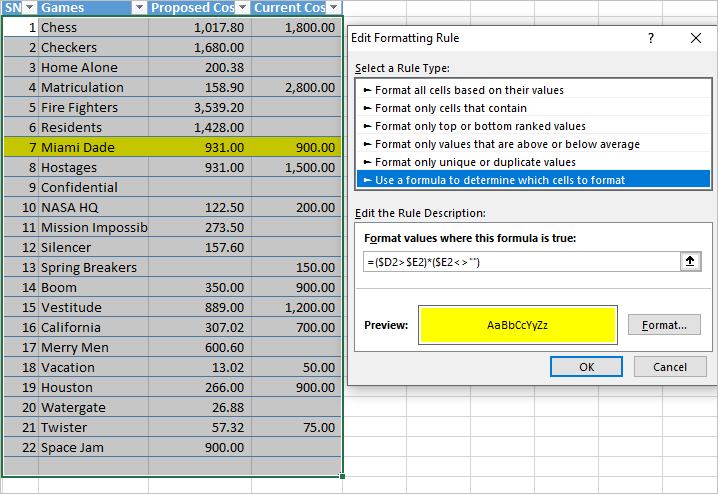718x494 pixels.
Task: Select the highlighted Miami Dade cell
Action: click(93, 147)
